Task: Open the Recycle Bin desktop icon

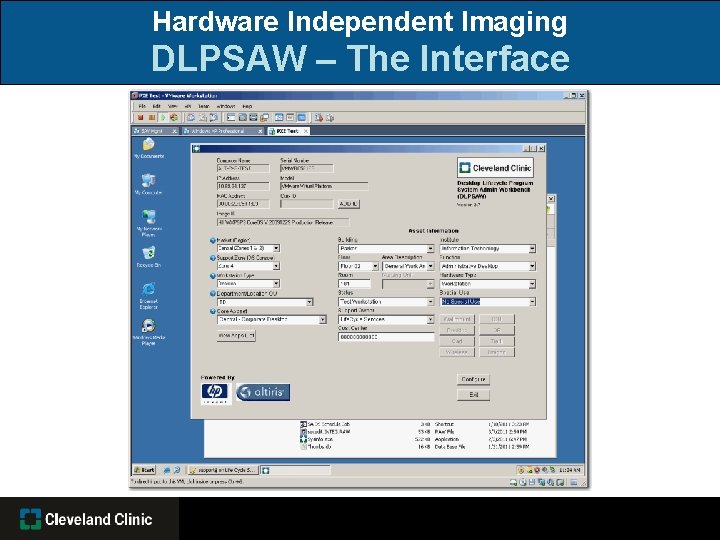Action: (148, 257)
